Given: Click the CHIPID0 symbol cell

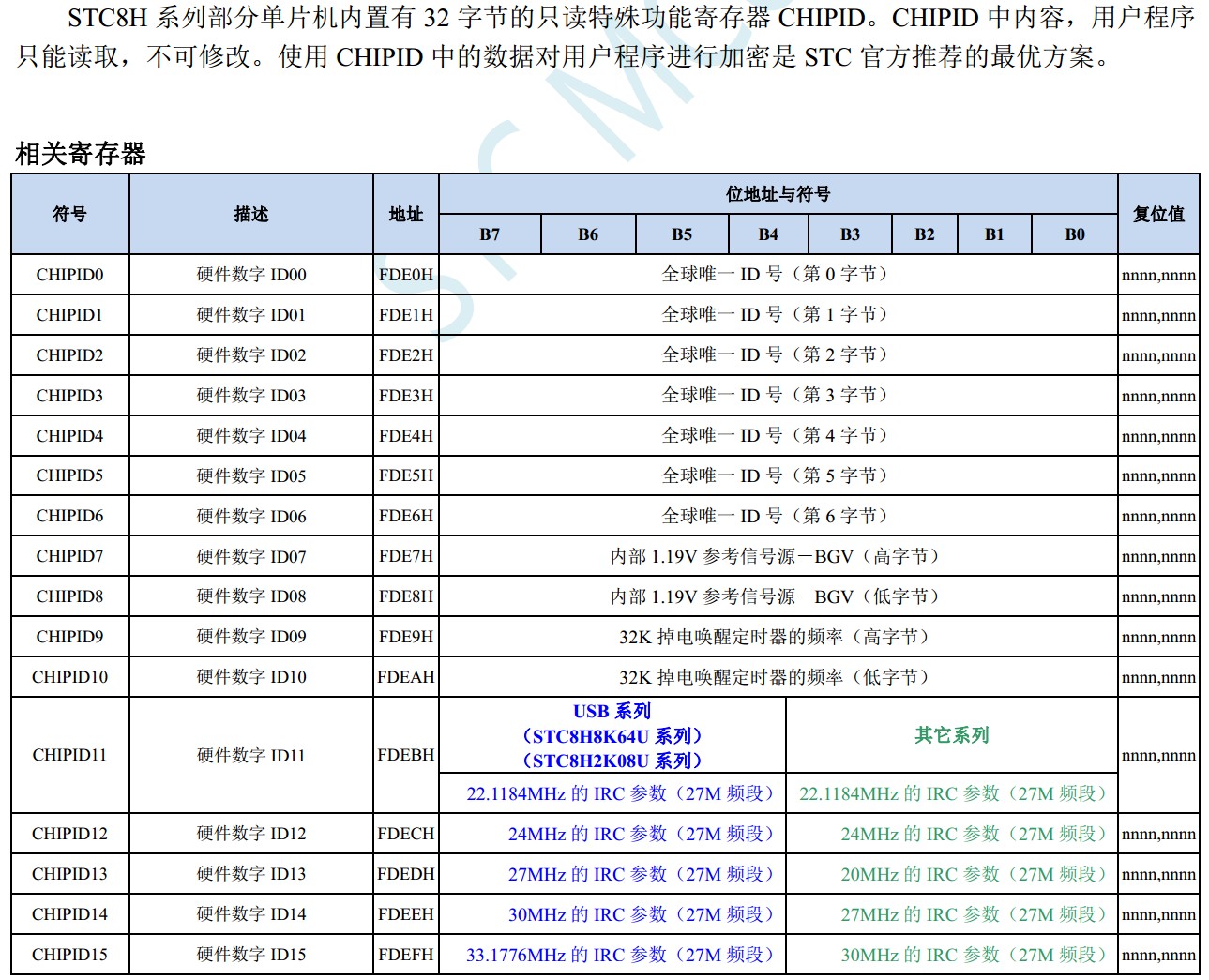Looking at the screenshot, I should tap(70, 275).
